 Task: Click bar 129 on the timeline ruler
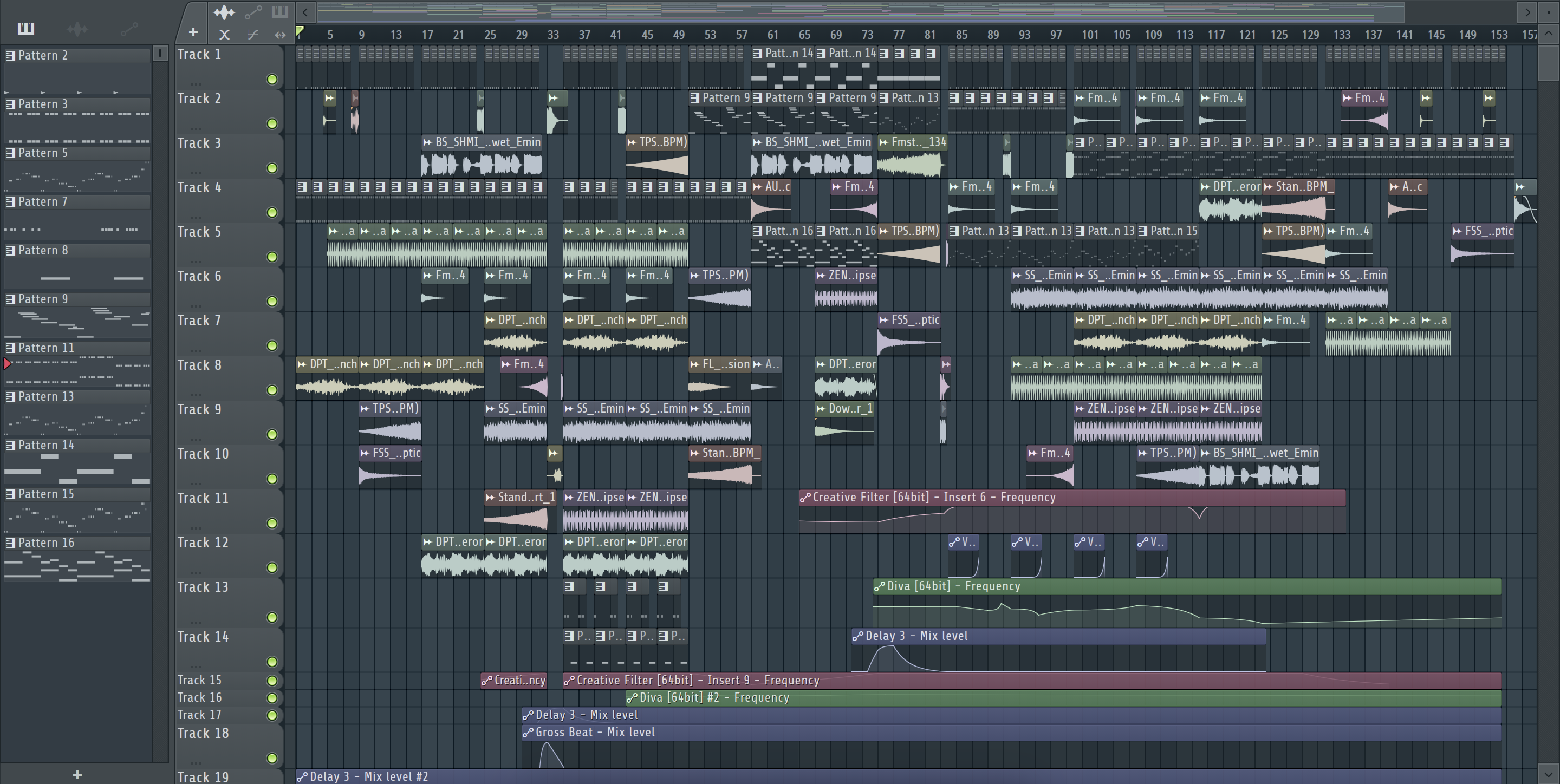pos(1310,35)
